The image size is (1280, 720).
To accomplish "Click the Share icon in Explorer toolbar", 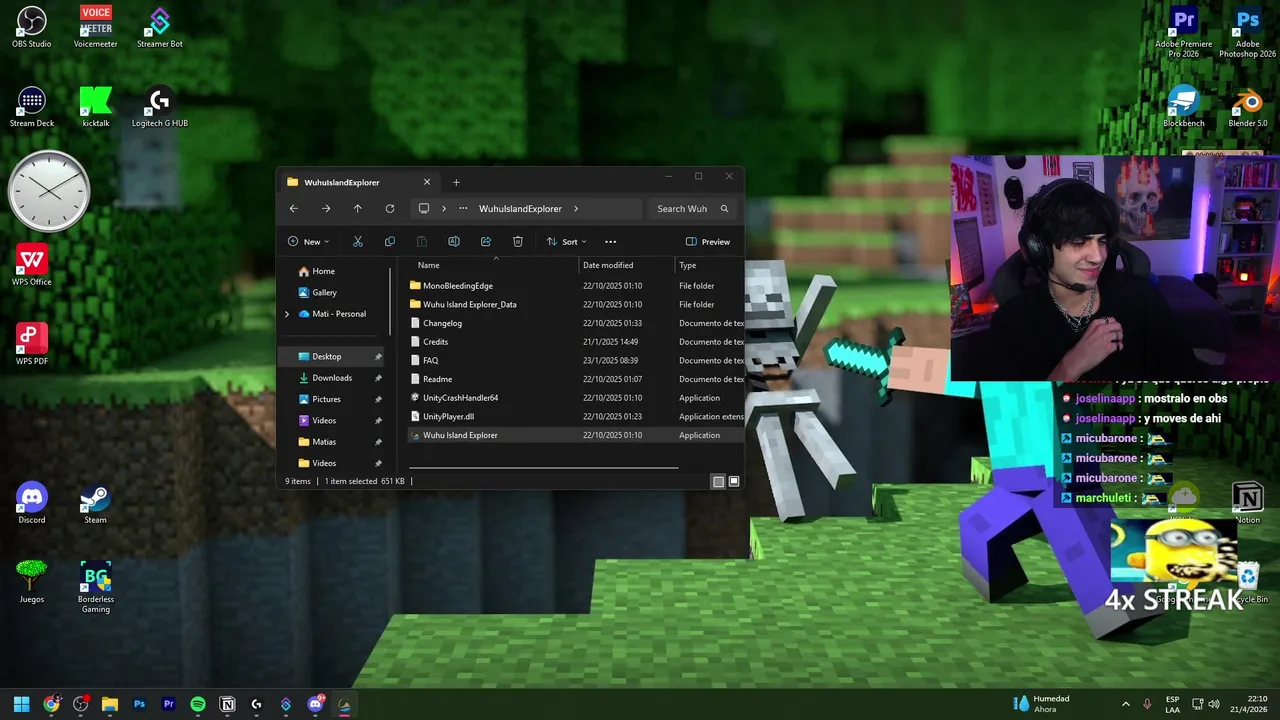I will click(x=486, y=242).
